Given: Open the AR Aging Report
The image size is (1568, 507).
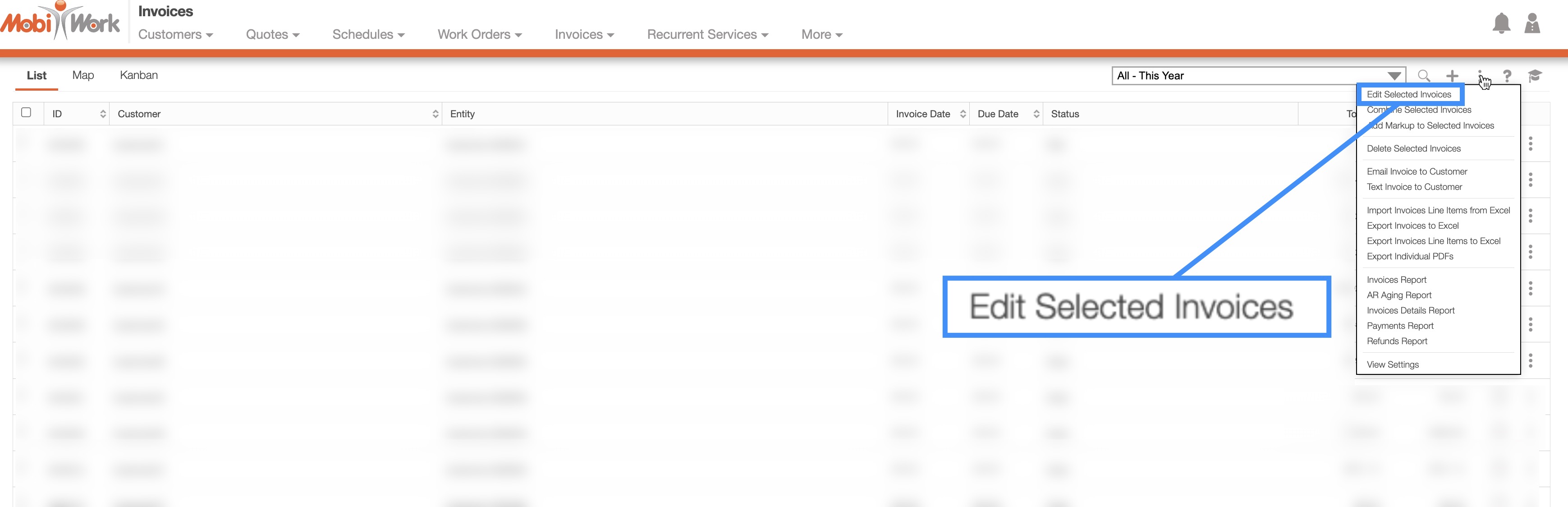Looking at the screenshot, I should pos(1399,295).
